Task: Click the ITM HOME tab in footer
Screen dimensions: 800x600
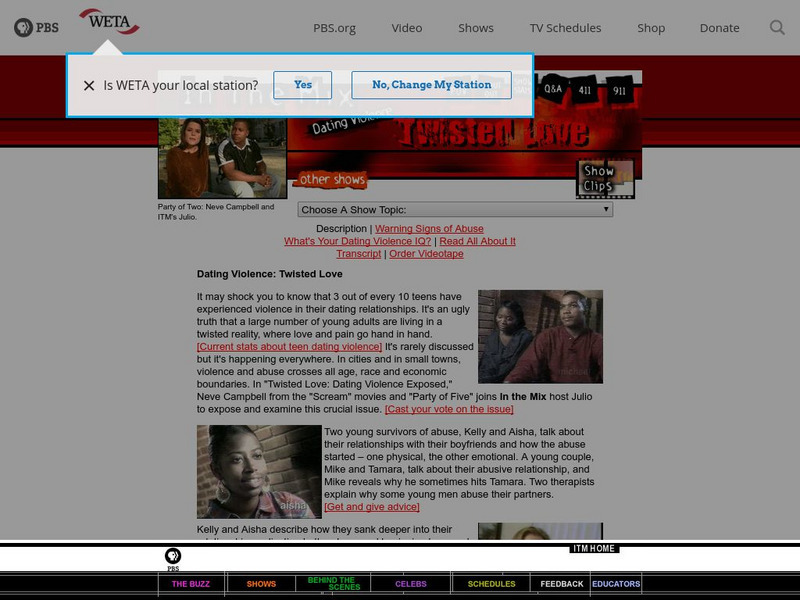Action: (594, 548)
